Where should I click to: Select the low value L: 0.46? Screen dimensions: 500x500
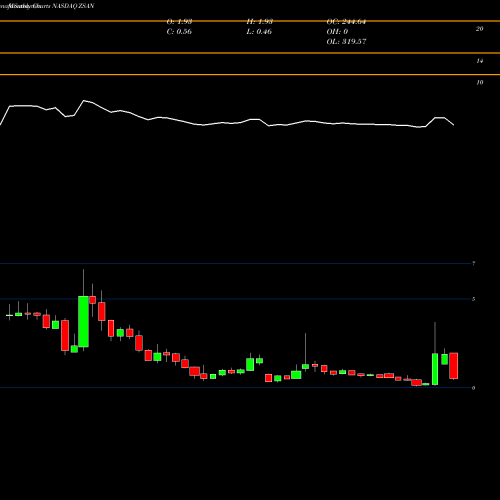click(x=259, y=32)
